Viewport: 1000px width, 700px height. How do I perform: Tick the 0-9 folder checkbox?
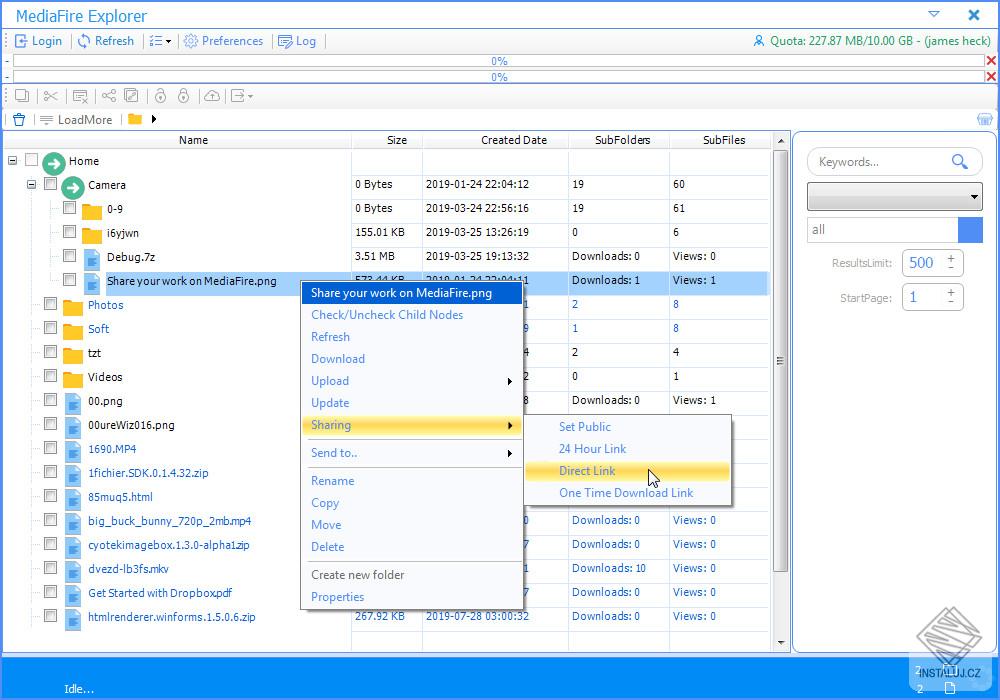[x=70, y=208]
